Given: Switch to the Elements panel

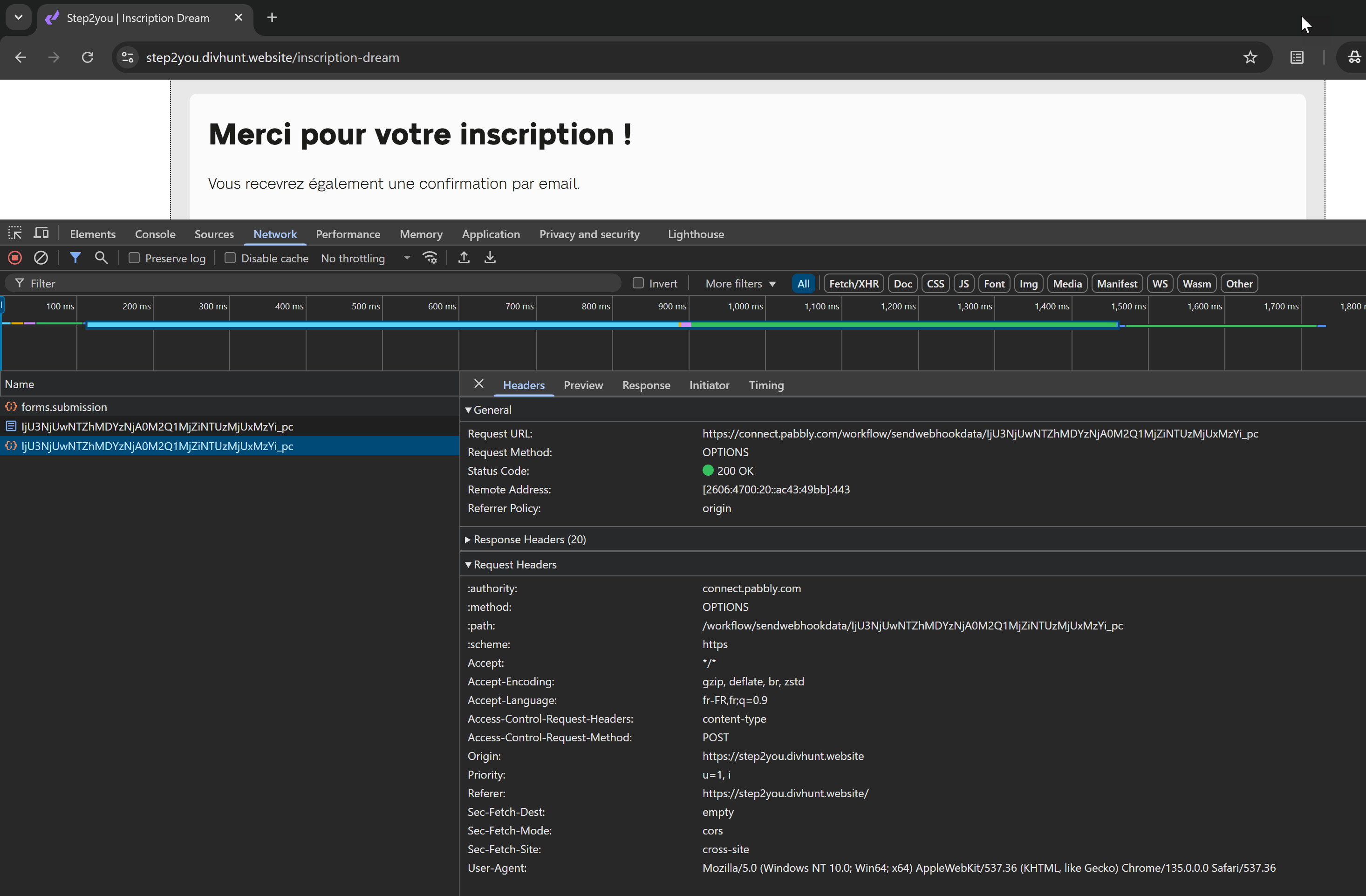Looking at the screenshot, I should coord(92,234).
